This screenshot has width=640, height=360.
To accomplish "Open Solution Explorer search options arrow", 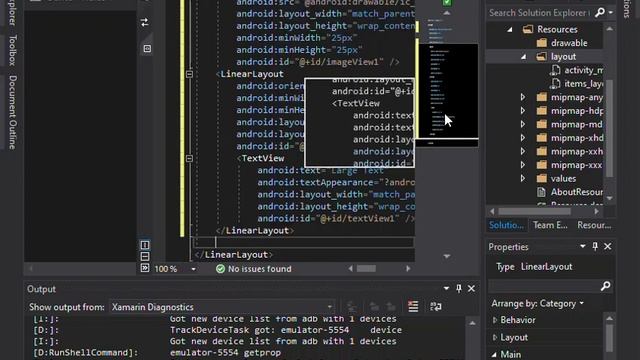I will (611, 13).
